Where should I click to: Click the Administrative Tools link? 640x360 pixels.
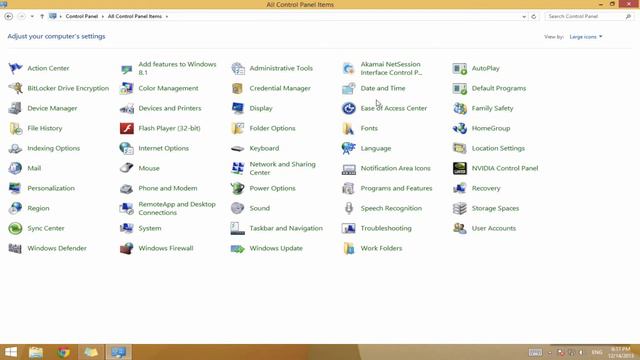pos(281,68)
